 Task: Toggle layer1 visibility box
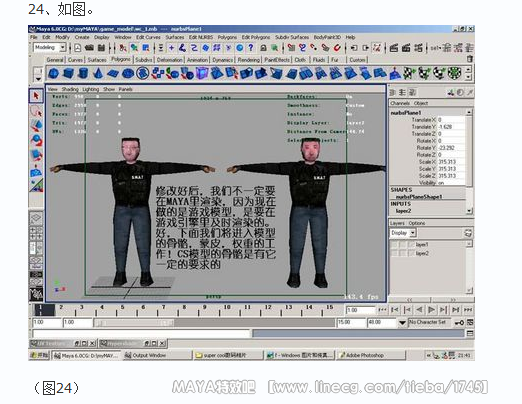(394, 245)
